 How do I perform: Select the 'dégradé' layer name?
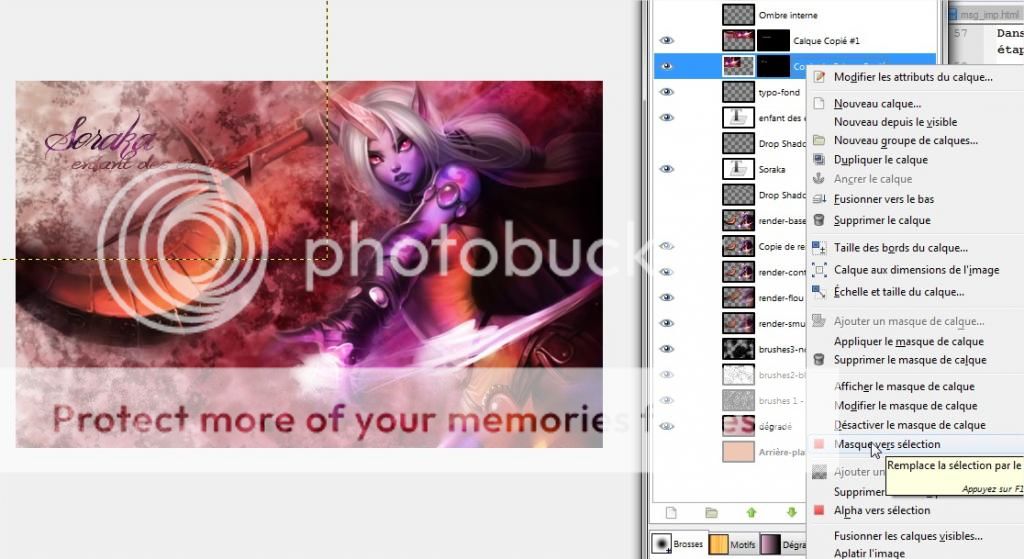click(x=775, y=426)
